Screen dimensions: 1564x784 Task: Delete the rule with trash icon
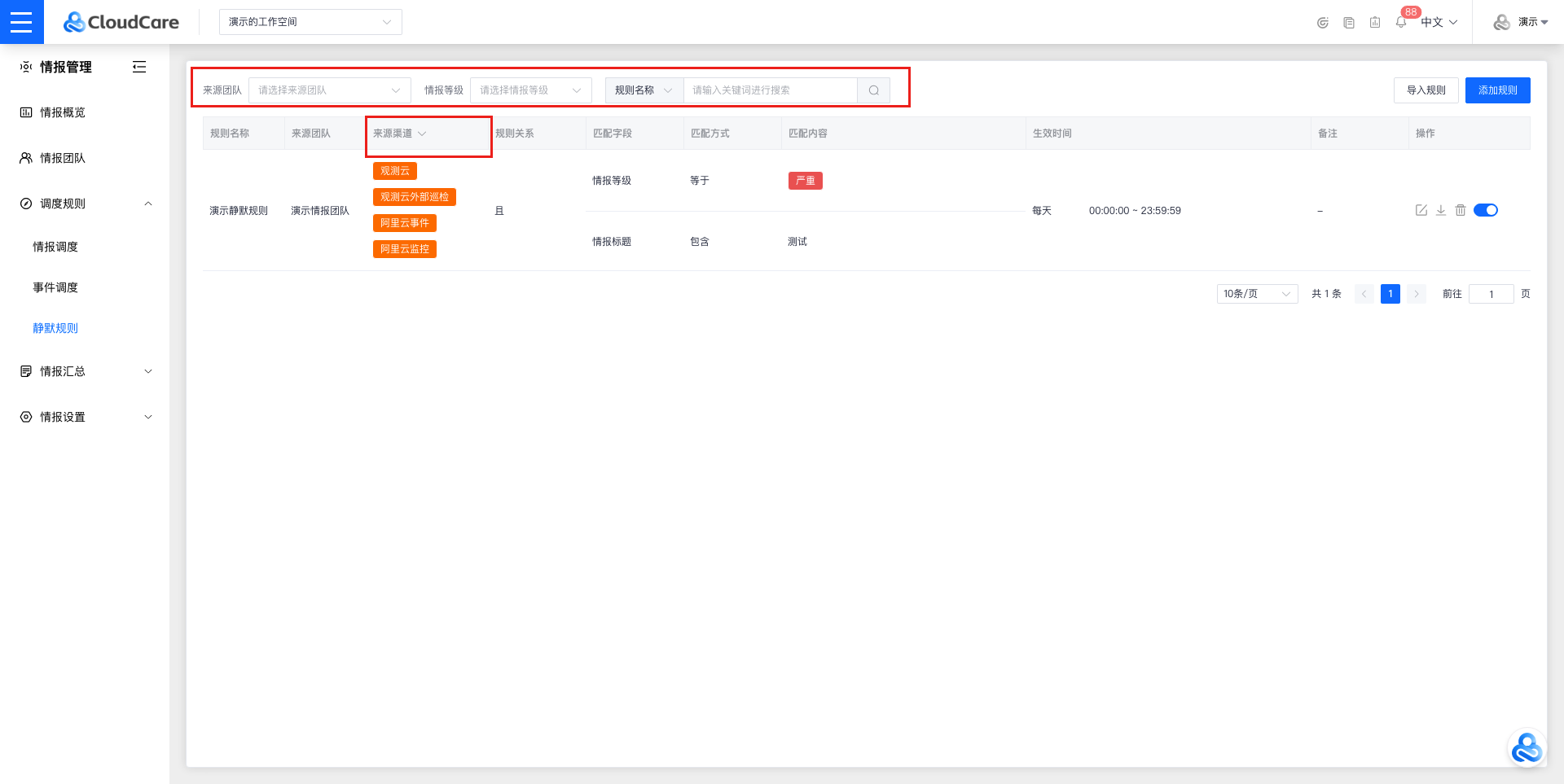(1460, 210)
